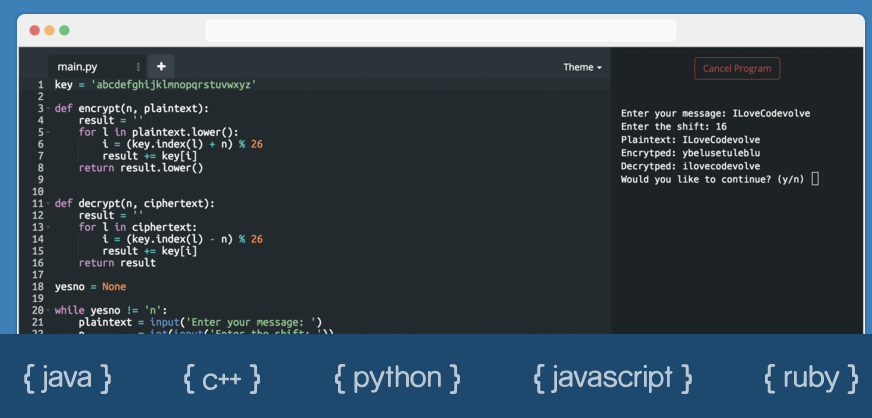This screenshot has height=418, width=872.
Task: Choose the { python } language link
Action: (x=397, y=378)
